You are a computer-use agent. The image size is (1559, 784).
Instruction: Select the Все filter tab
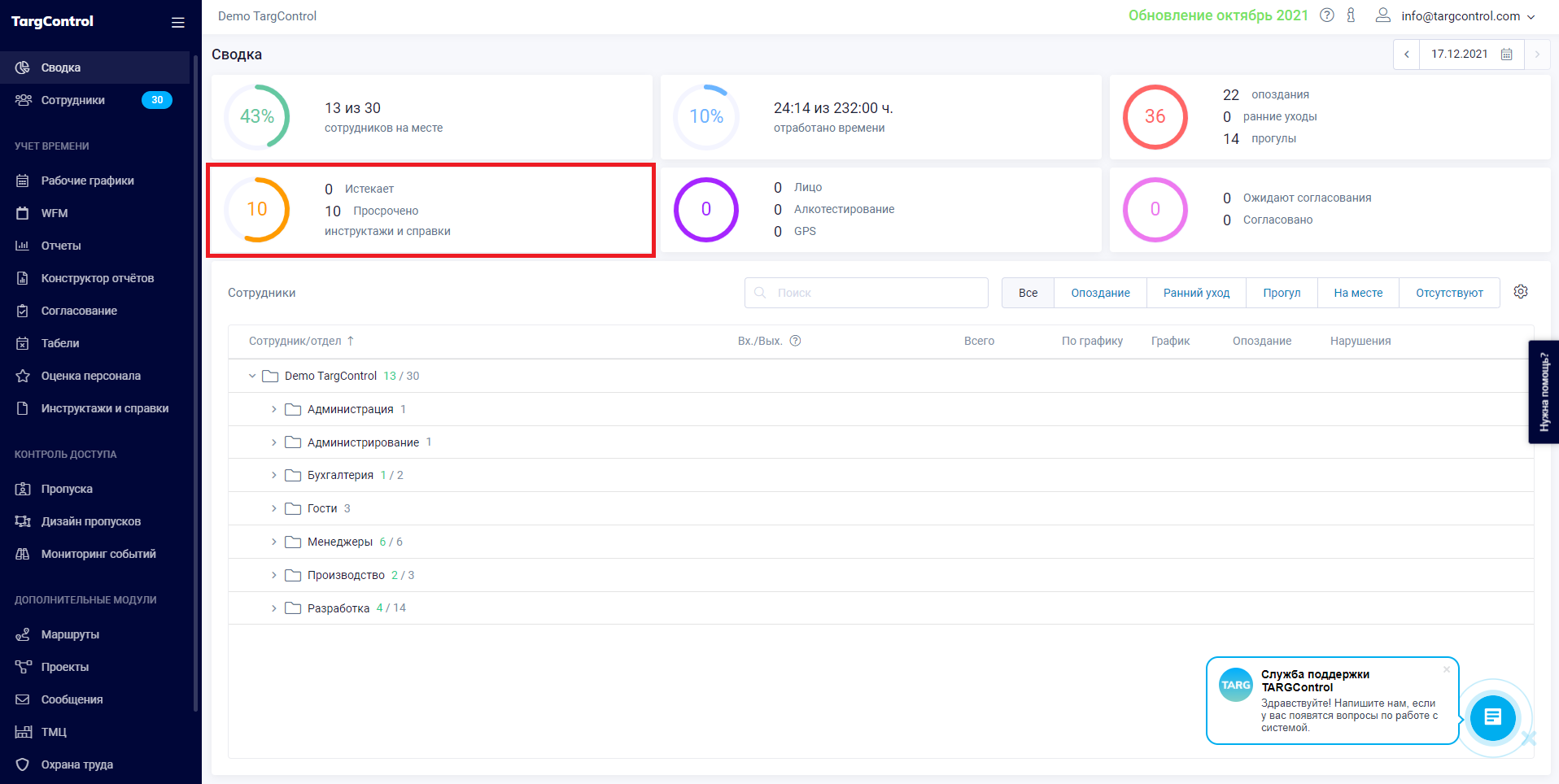tap(1028, 293)
